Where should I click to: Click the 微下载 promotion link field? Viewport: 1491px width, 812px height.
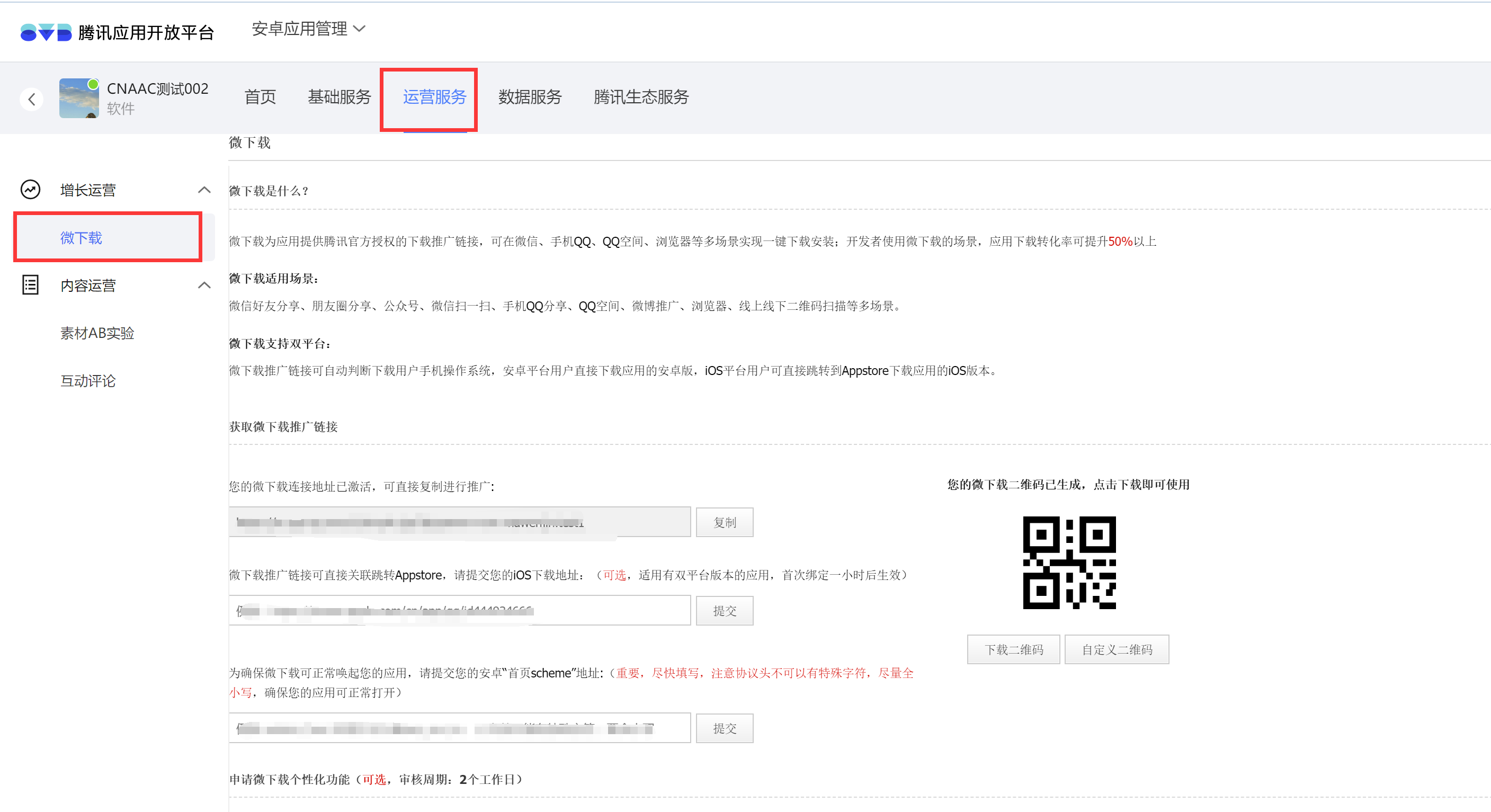[460, 522]
